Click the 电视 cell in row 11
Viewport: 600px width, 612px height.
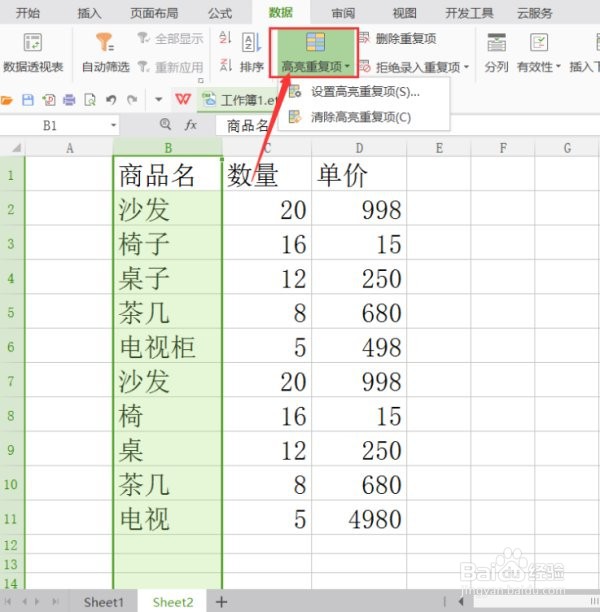tap(168, 518)
